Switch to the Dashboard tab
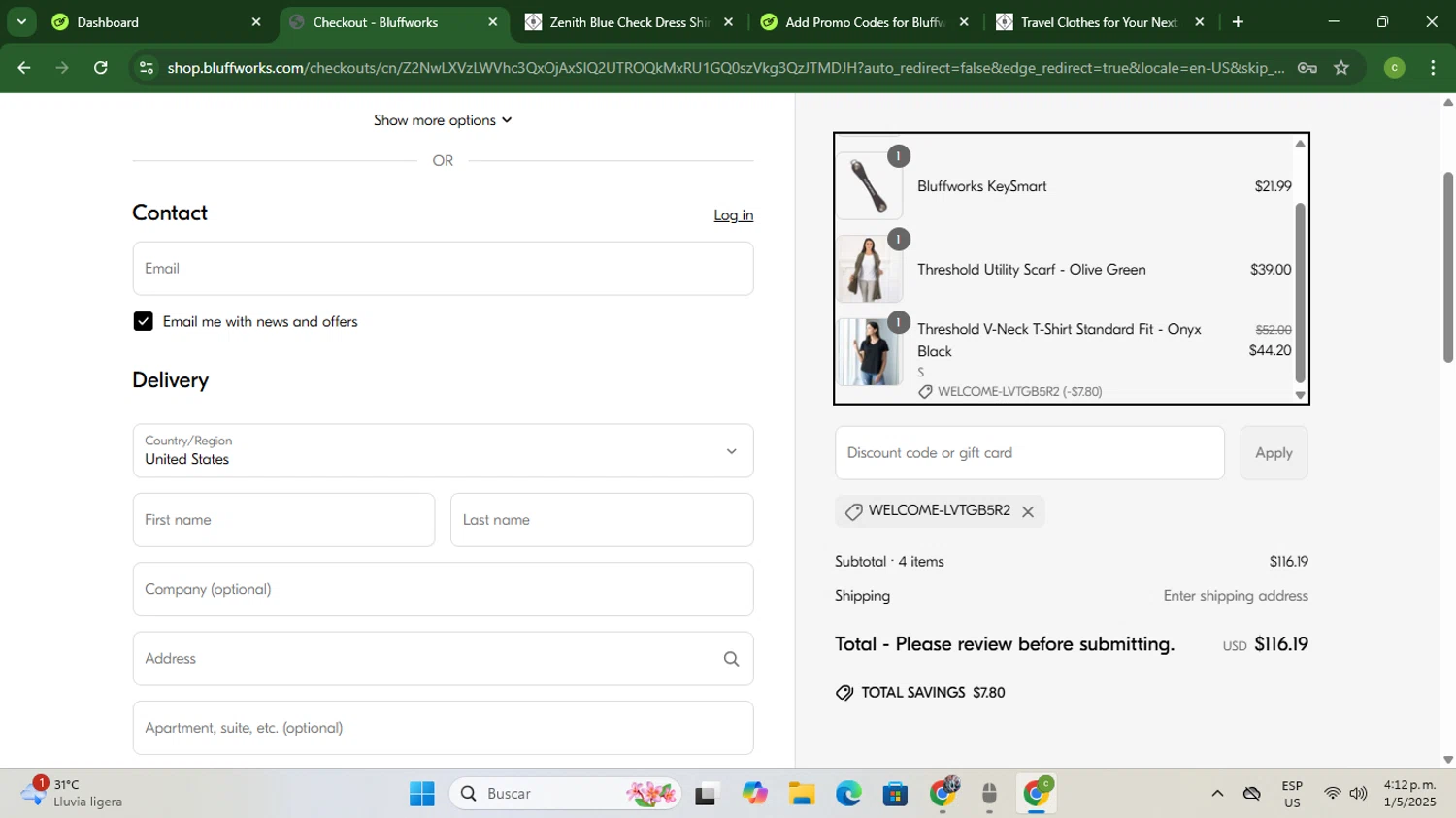 155,21
